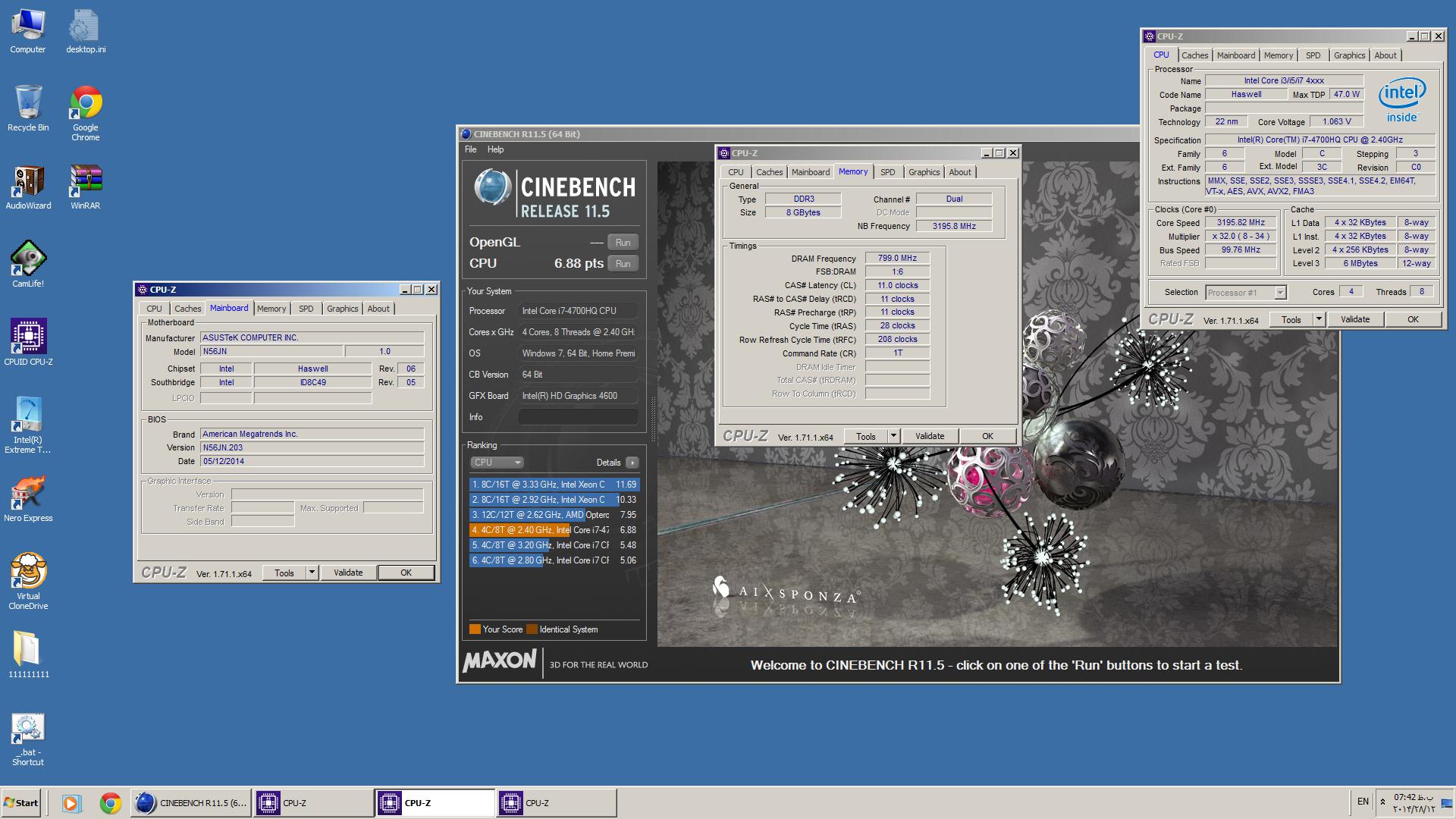Click the Start button on taskbar

(x=21, y=802)
